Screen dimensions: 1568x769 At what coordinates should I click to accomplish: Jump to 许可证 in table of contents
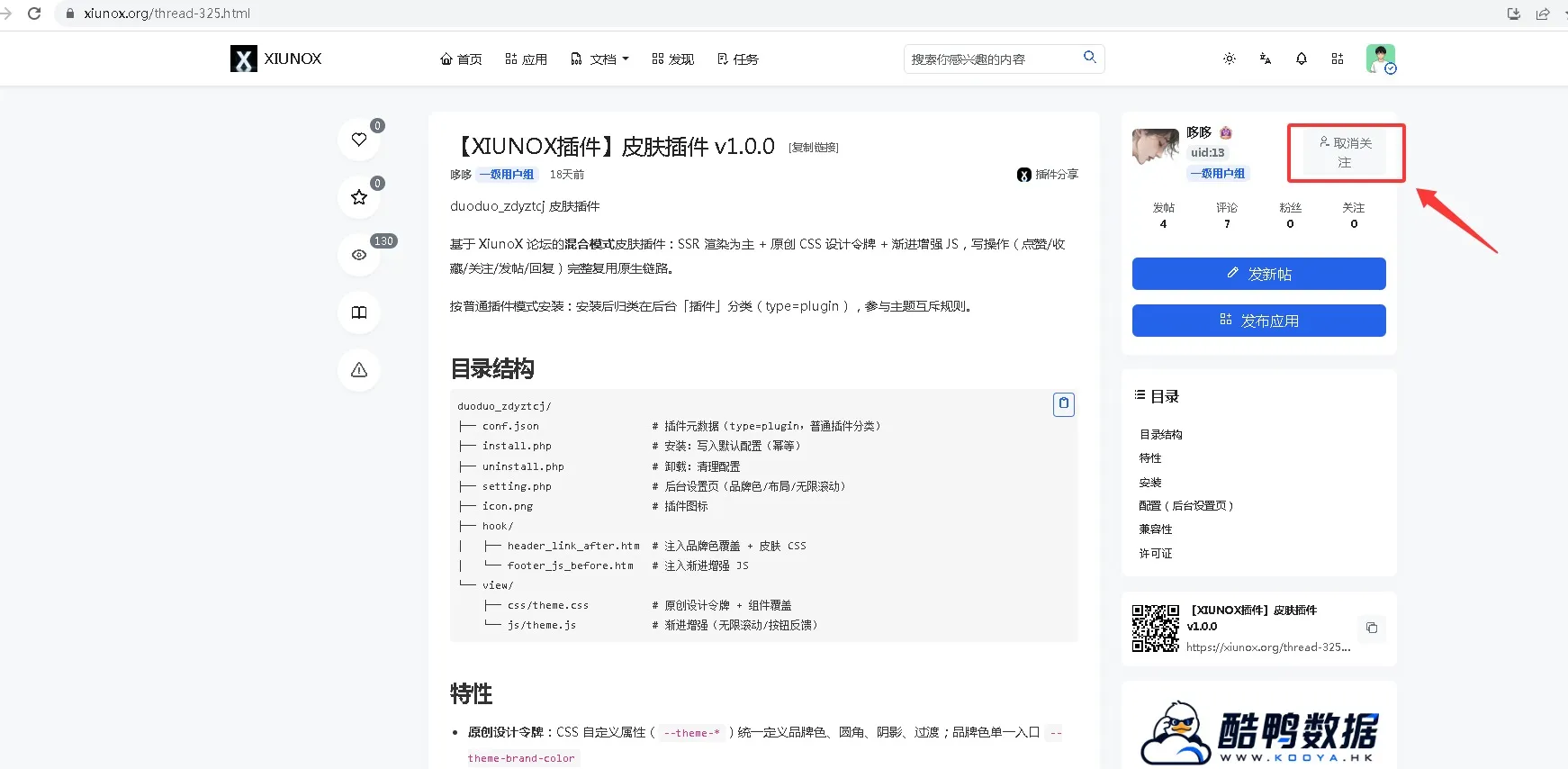(1156, 554)
